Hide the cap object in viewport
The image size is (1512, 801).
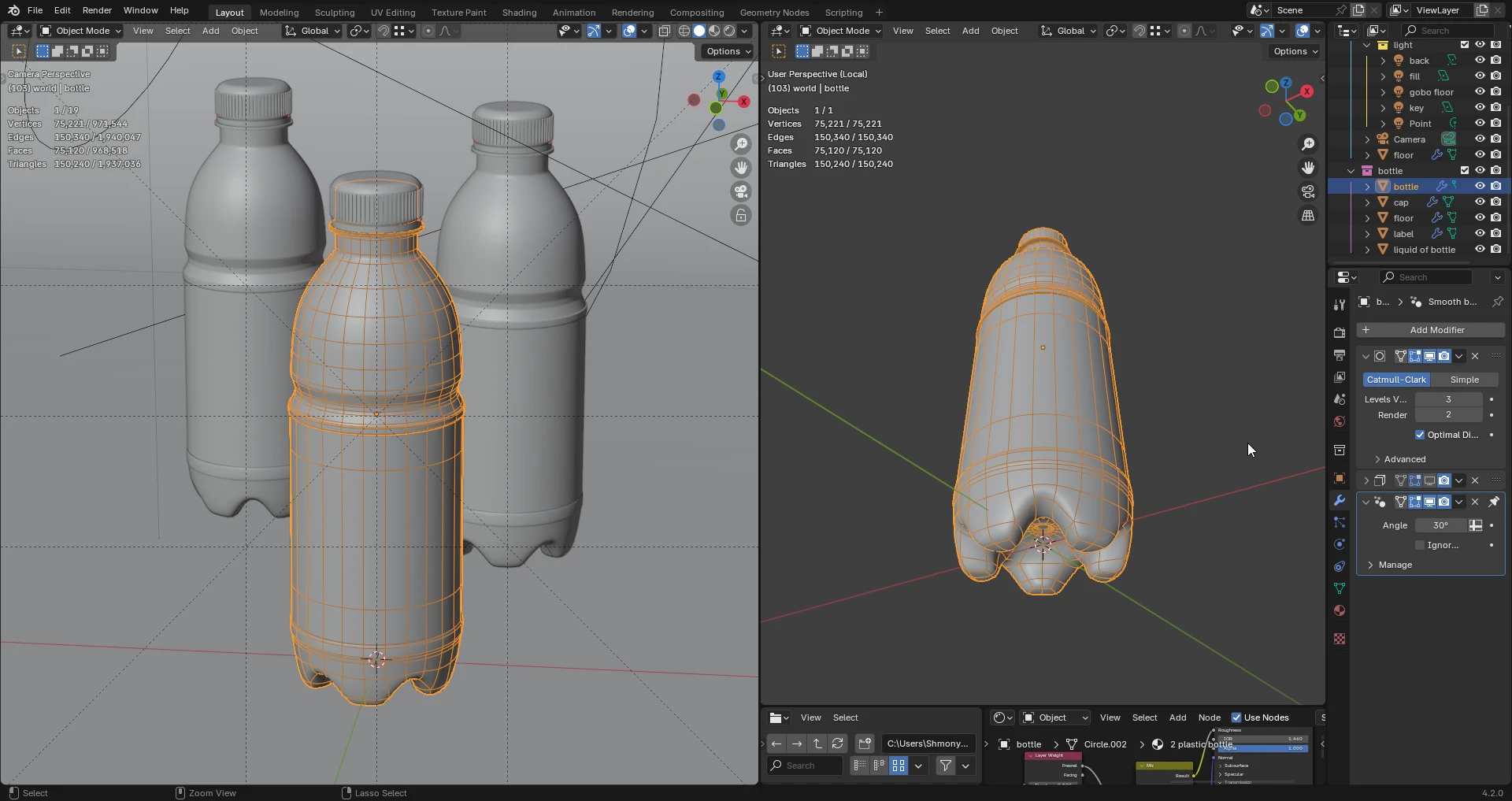1480,202
